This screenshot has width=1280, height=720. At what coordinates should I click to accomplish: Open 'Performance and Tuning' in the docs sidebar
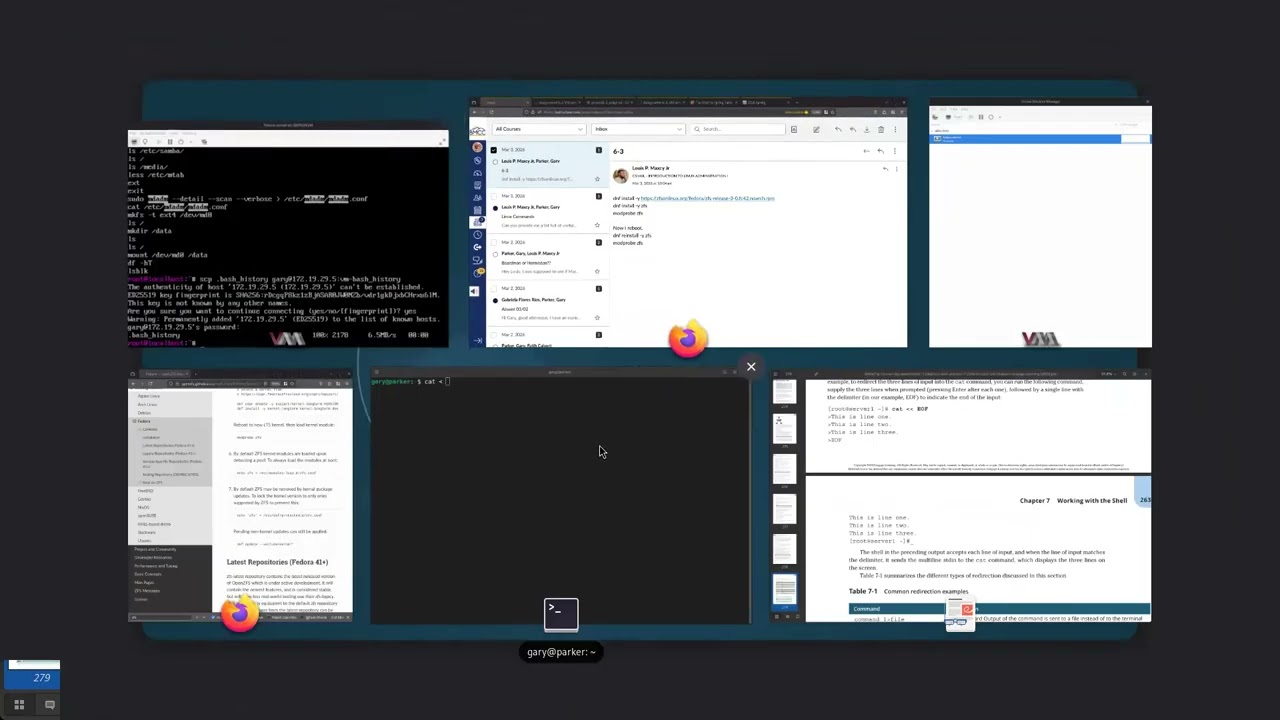(x=156, y=566)
